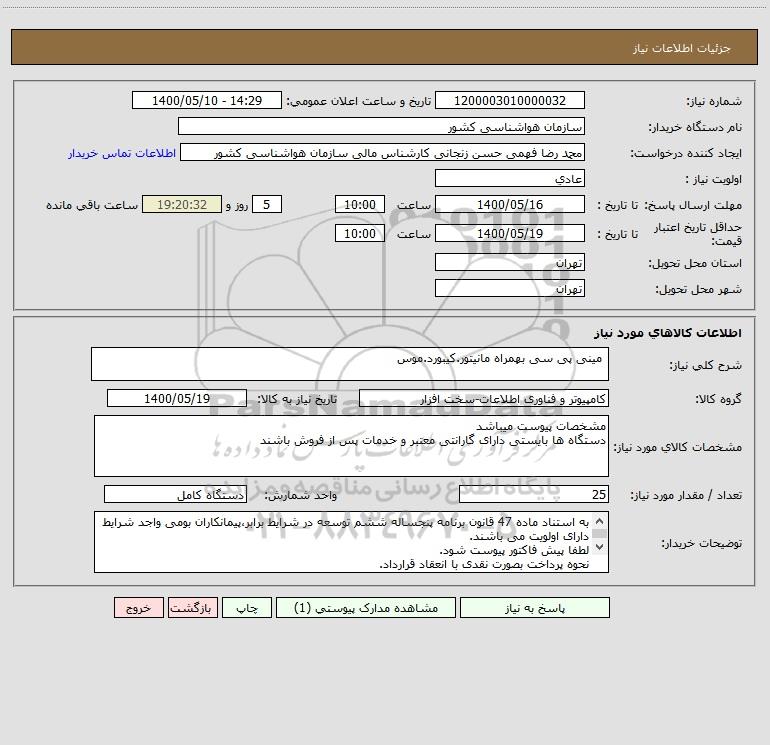The image size is (770, 745).
Task: Click remaining days field showing 5
Action: 267,205
